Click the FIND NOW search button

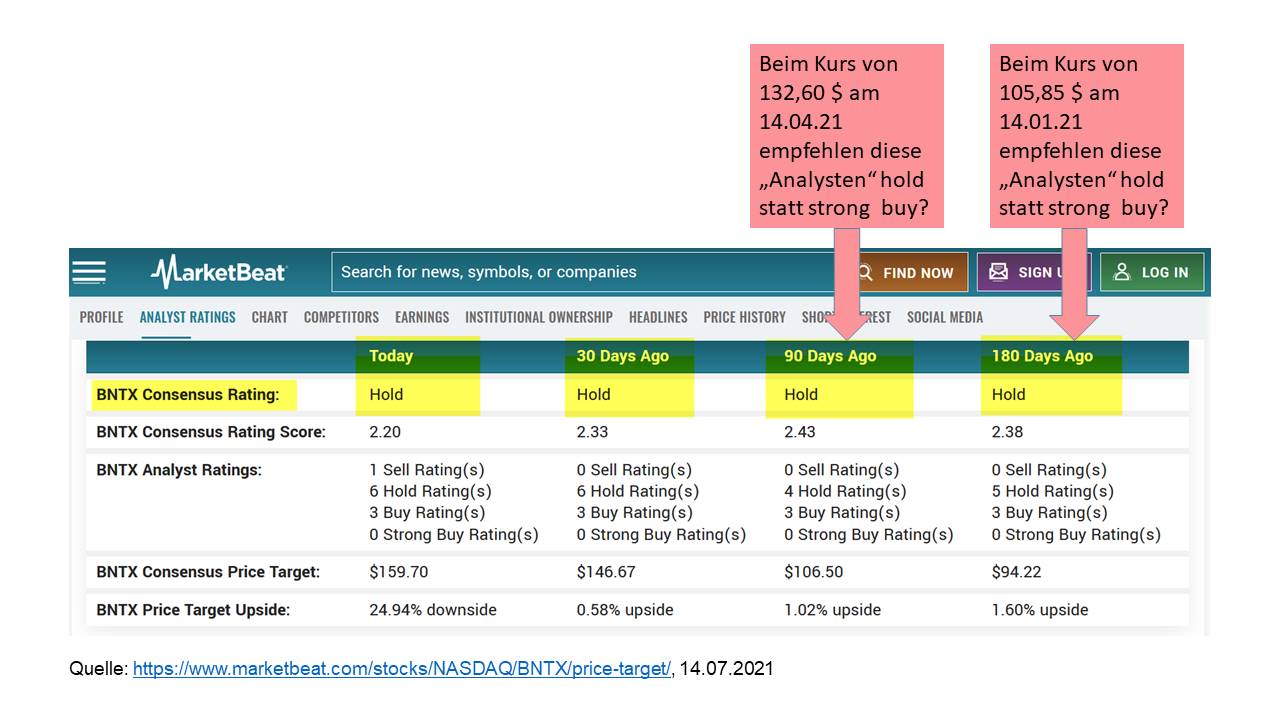tap(909, 272)
